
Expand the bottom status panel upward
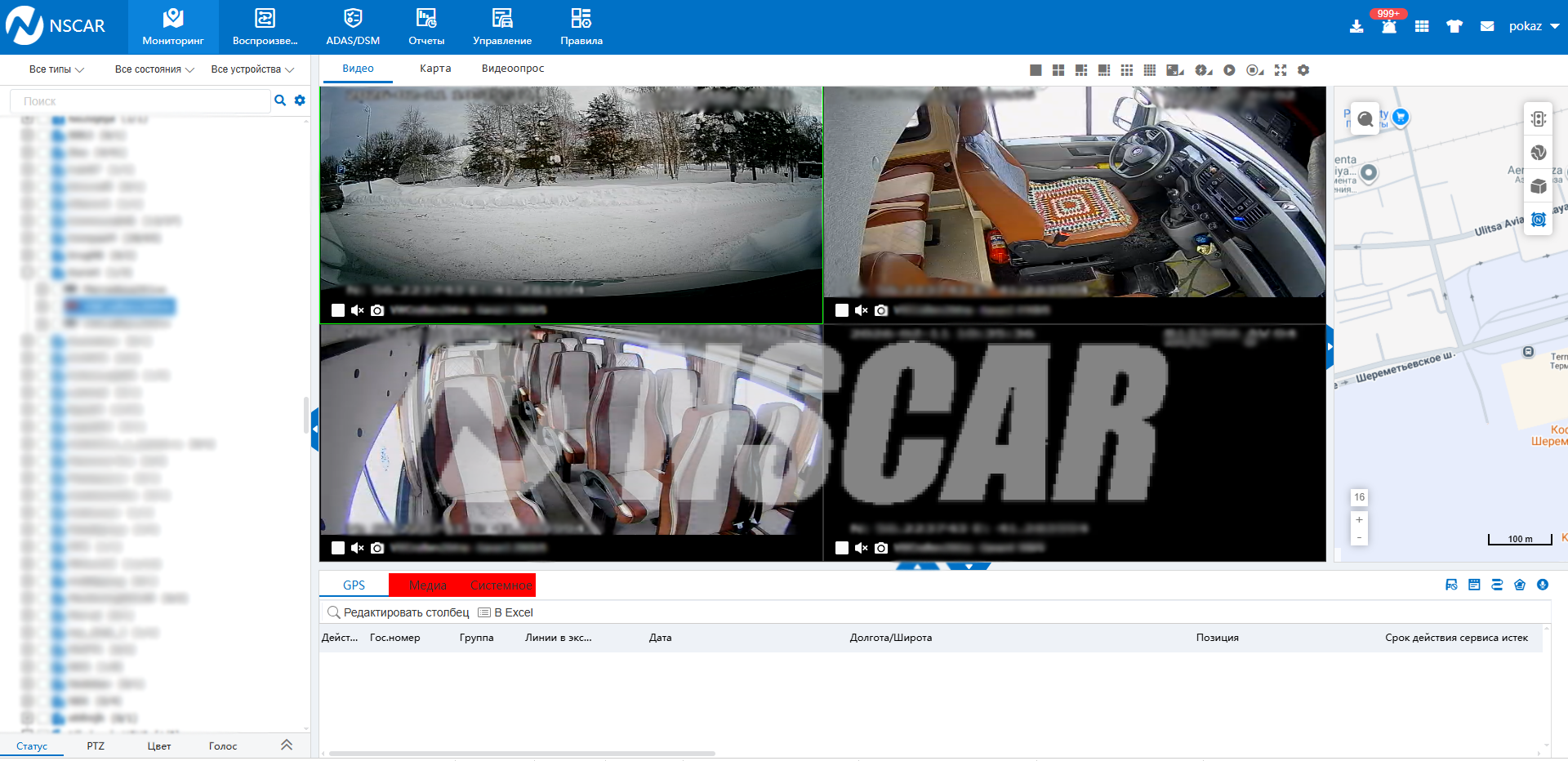[x=919, y=566]
